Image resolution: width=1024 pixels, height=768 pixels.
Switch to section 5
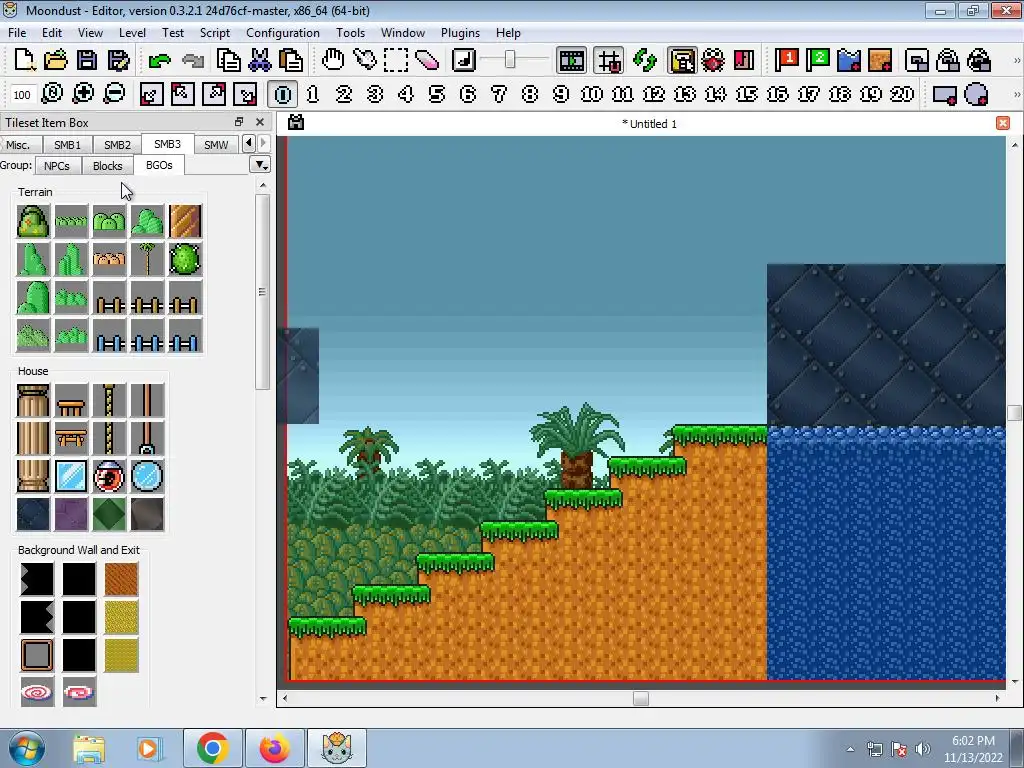pyautogui.click(x=437, y=94)
